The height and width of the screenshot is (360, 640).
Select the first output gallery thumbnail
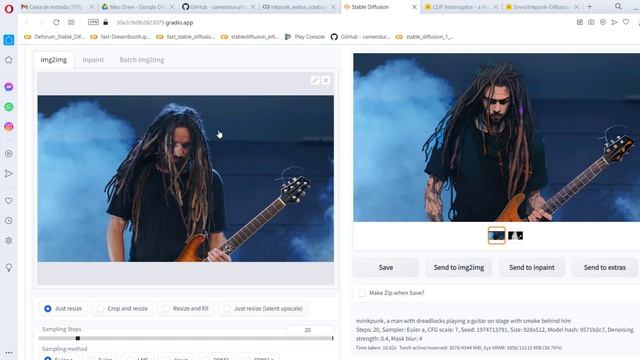[496, 236]
